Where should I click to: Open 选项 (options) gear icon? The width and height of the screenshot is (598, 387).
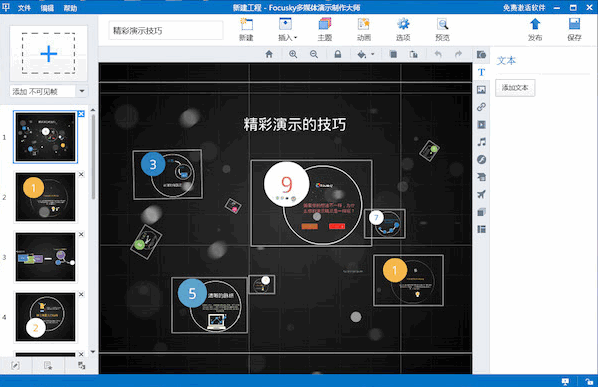pos(403,29)
